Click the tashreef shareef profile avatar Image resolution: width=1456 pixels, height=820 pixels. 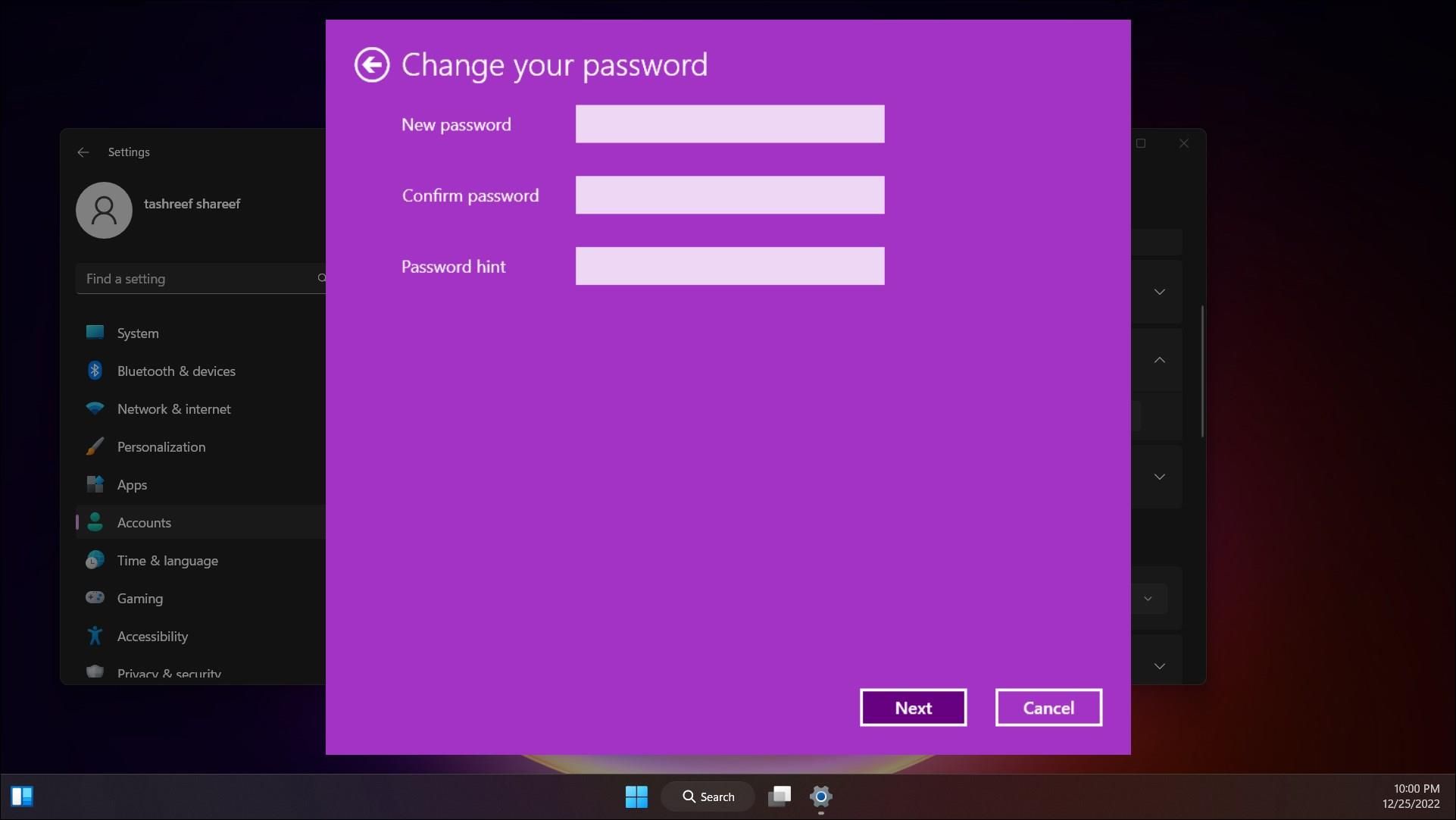pyautogui.click(x=104, y=210)
